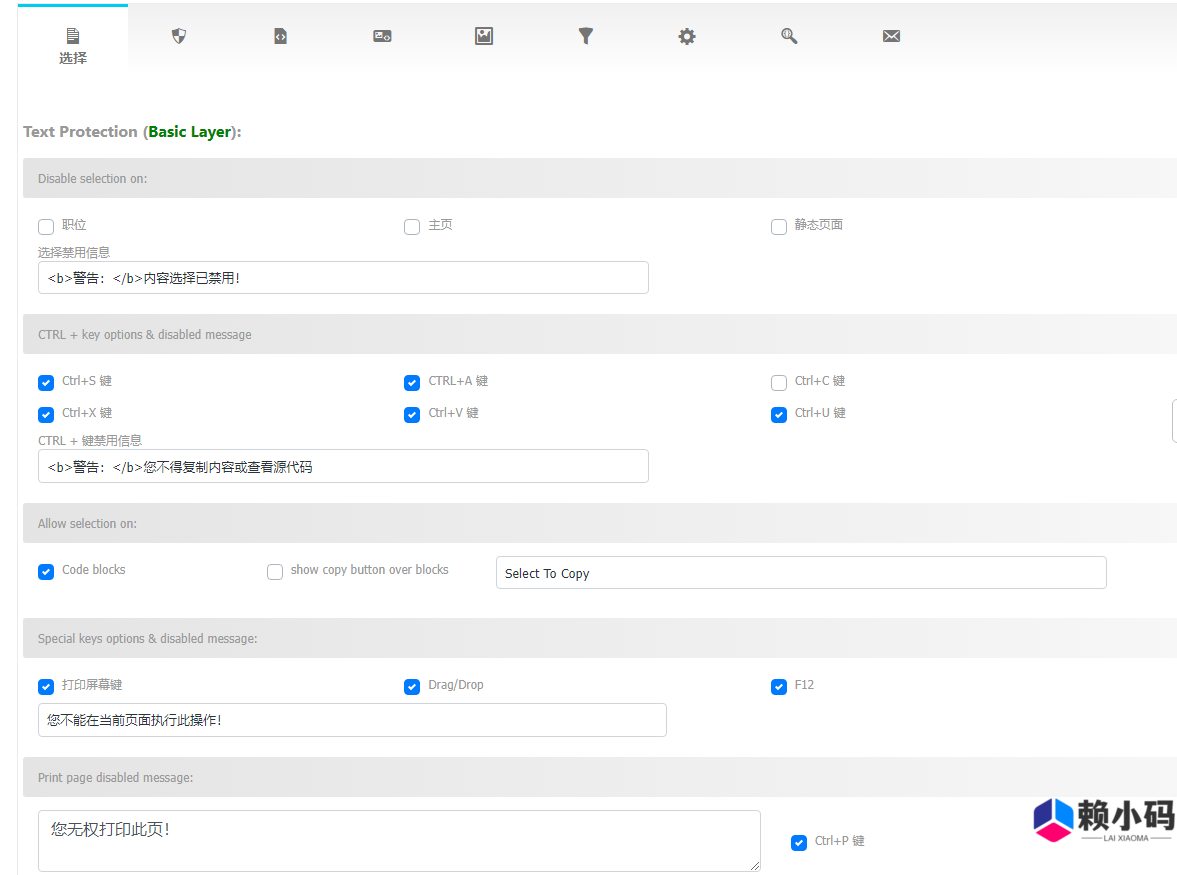
Task: Click the 赖小码 logo
Action: [x=1103, y=820]
